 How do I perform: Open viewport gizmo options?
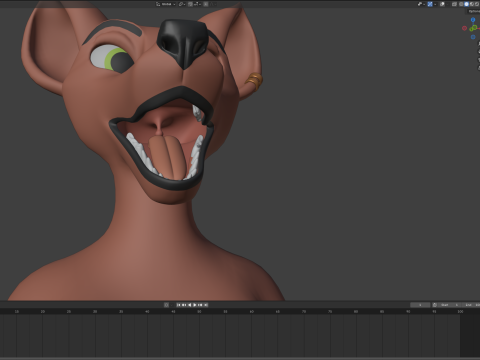pos(430,4)
